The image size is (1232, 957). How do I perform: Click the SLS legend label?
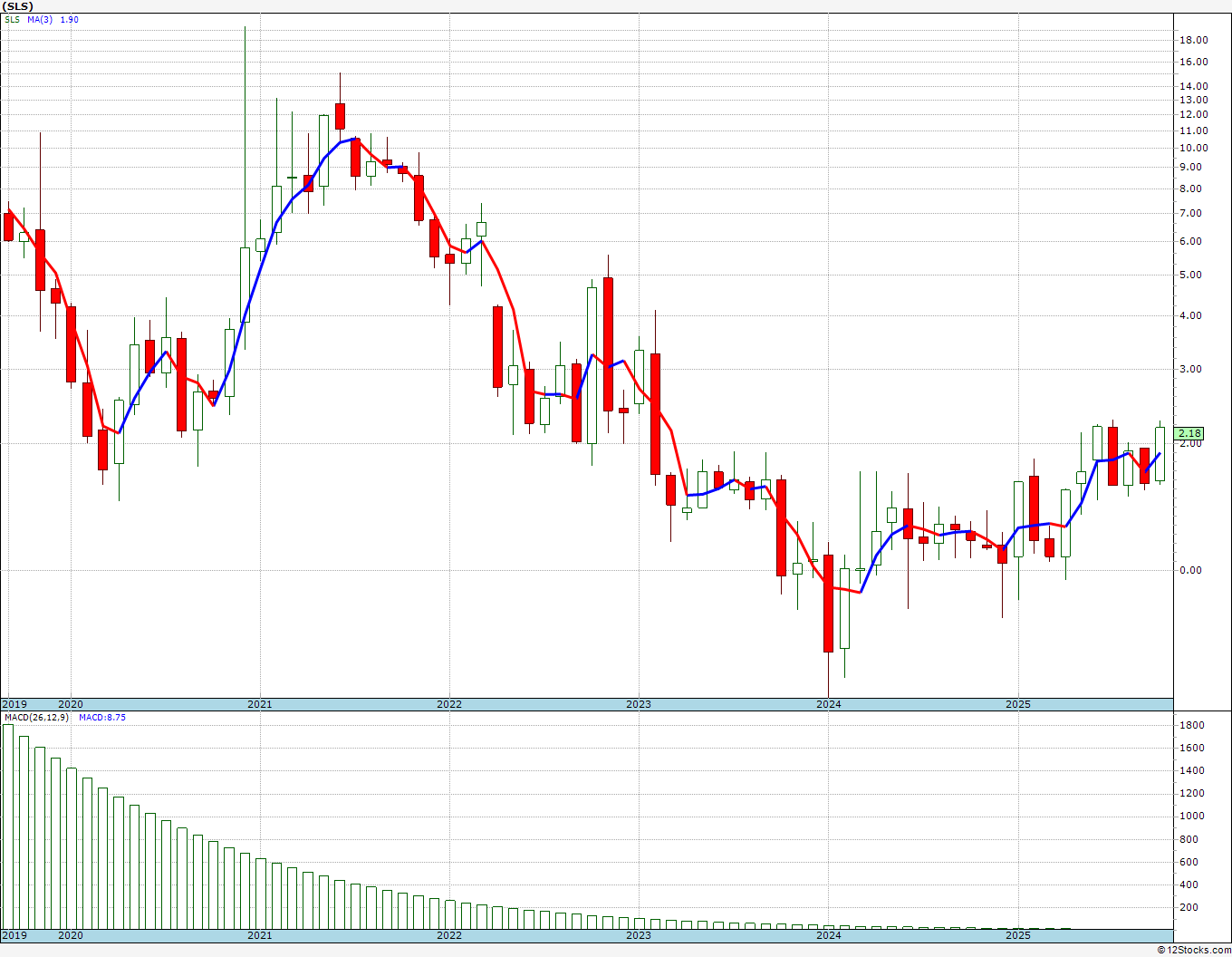pos(12,19)
